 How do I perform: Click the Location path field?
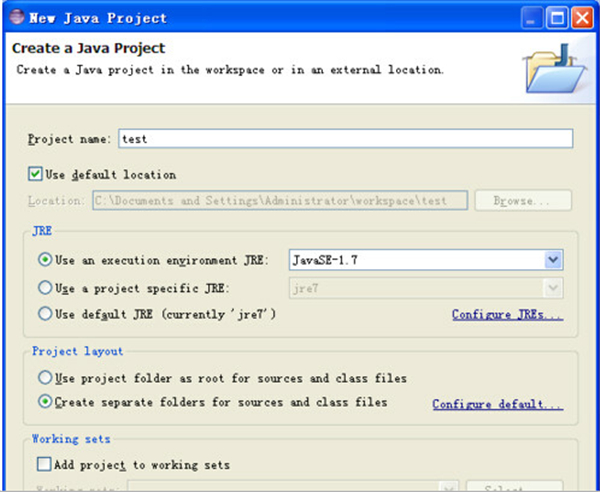[280, 200]
